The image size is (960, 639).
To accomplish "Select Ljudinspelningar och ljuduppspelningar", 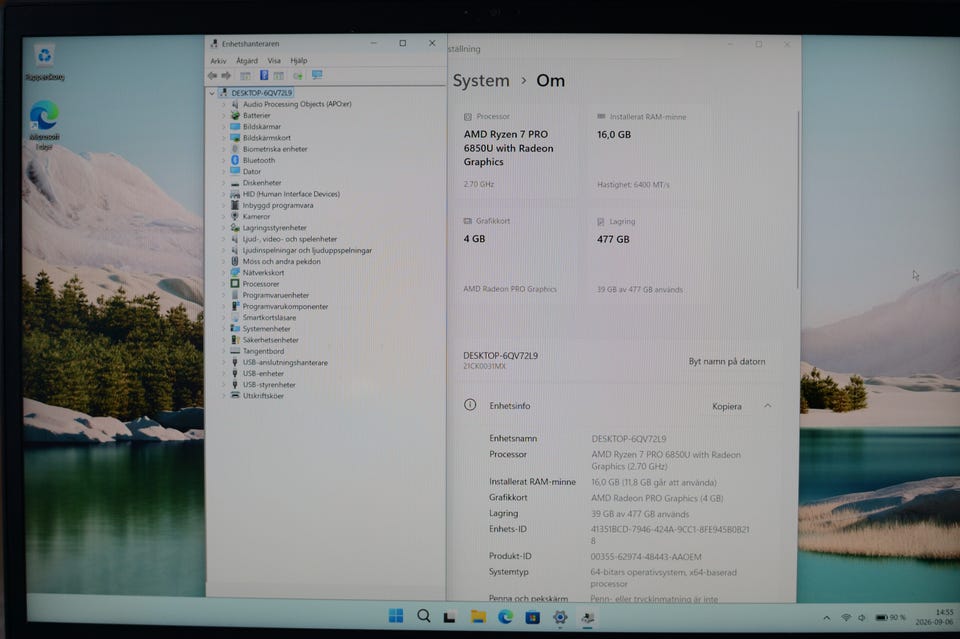I will coord(307,250).
